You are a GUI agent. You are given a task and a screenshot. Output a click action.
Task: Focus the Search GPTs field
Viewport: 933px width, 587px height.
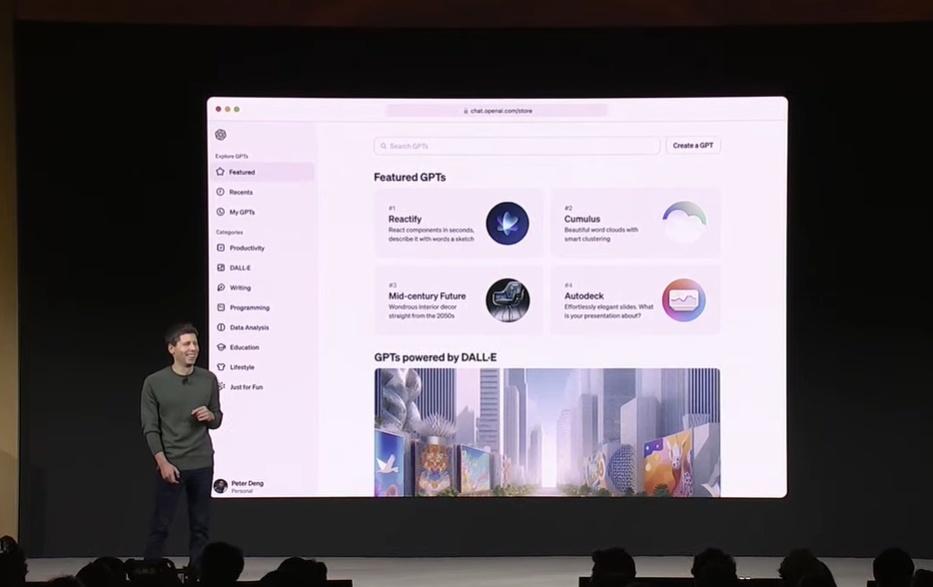click(516, 146)
